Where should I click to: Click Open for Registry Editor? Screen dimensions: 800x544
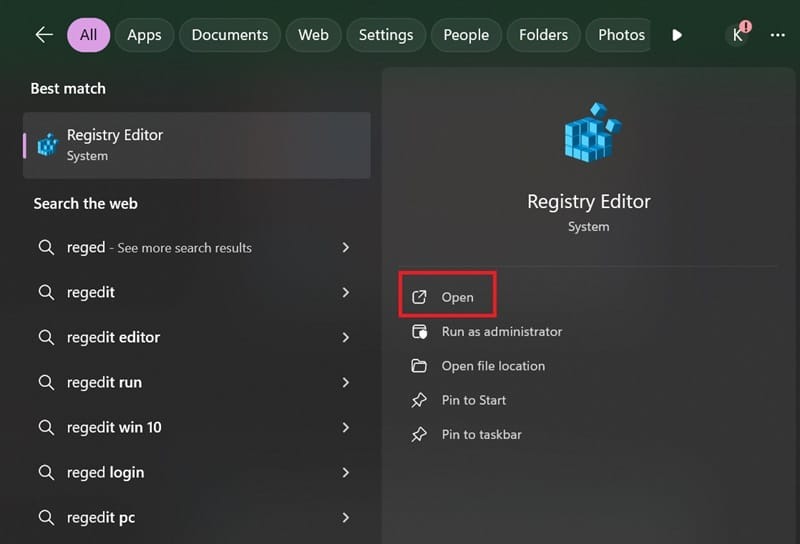coord(447,295)
